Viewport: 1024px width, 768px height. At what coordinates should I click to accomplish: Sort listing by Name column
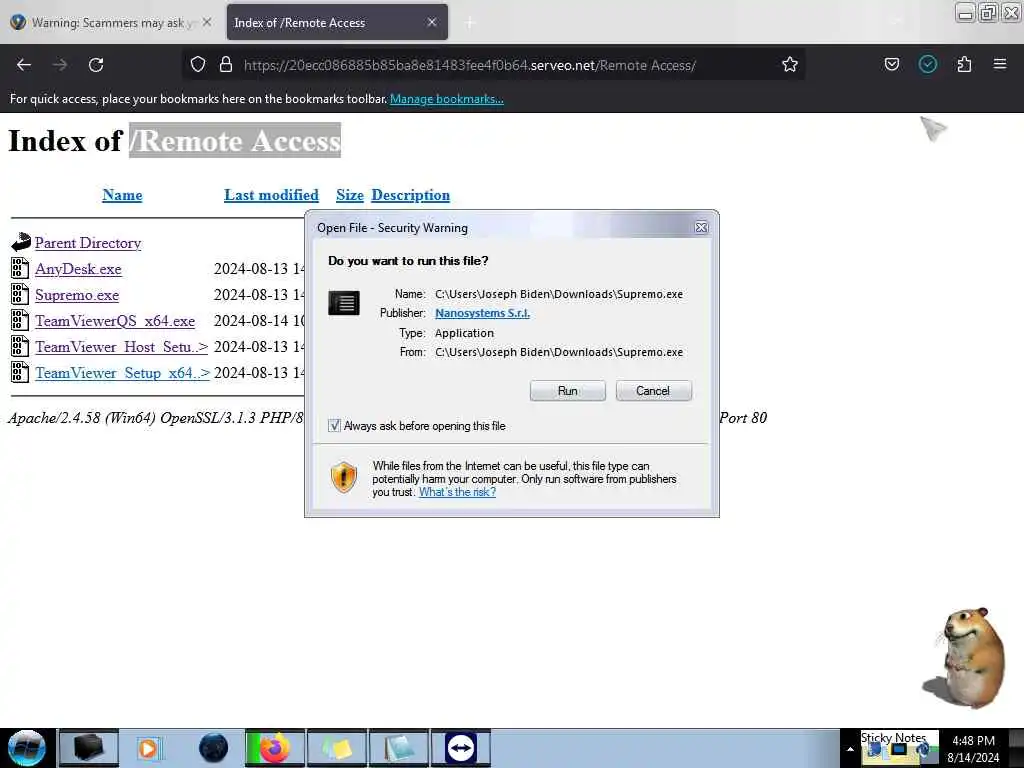tap(122, 195)
